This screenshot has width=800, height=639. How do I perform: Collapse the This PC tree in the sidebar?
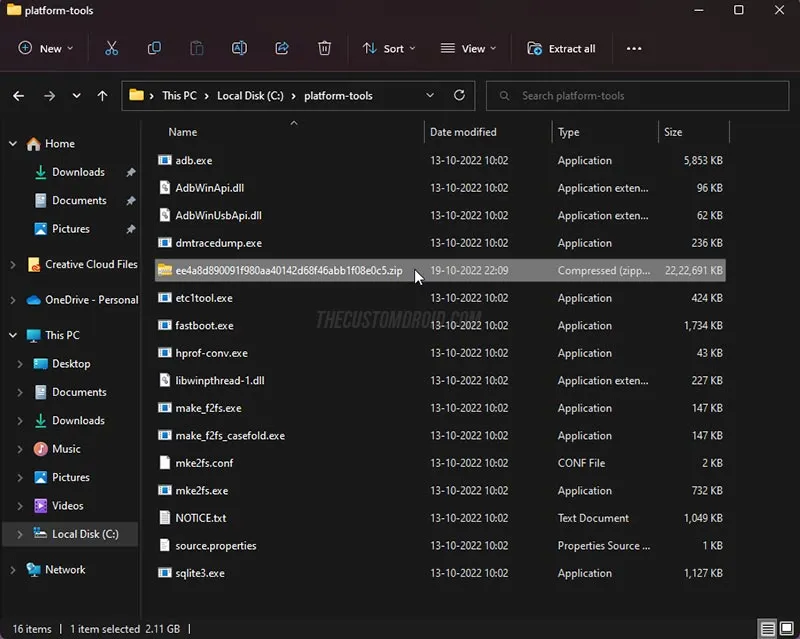point(12,334)
